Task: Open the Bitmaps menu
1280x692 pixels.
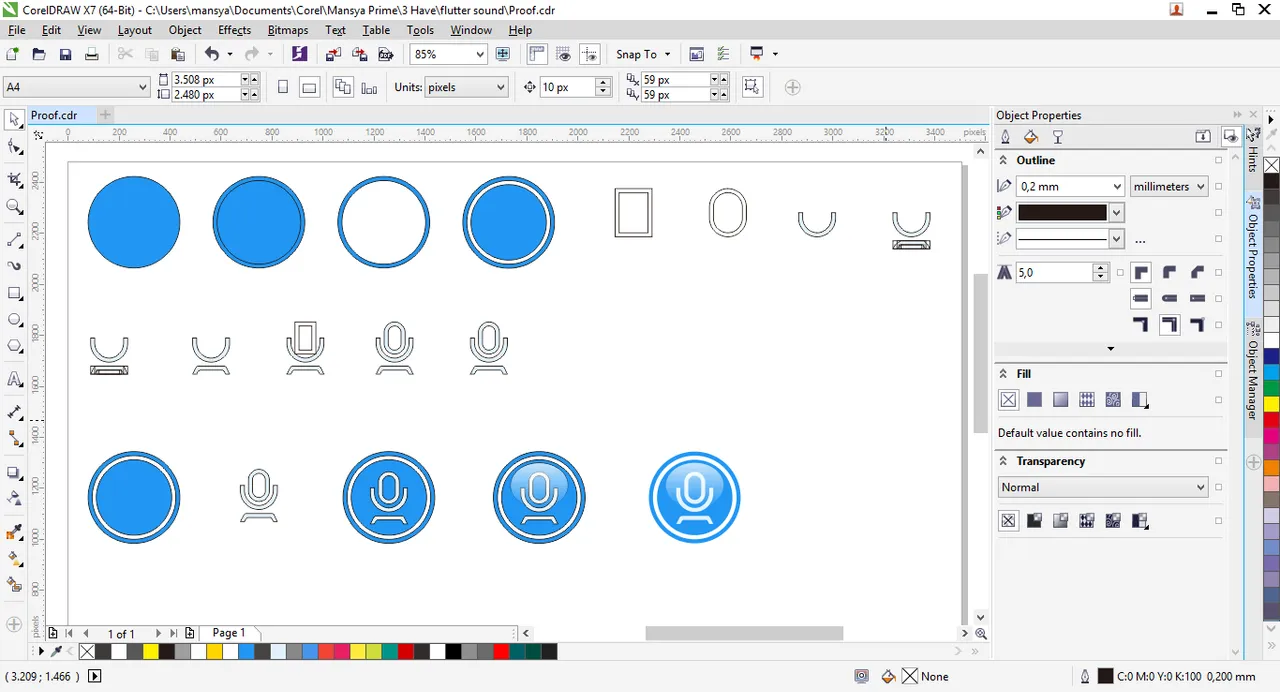Action: tap(288, 30)
